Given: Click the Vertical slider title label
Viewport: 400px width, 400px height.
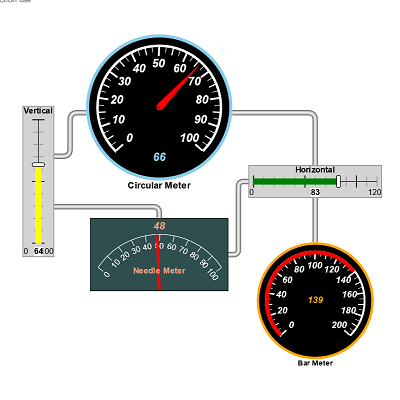Looking at the screenshot, I should coord(38,111).
